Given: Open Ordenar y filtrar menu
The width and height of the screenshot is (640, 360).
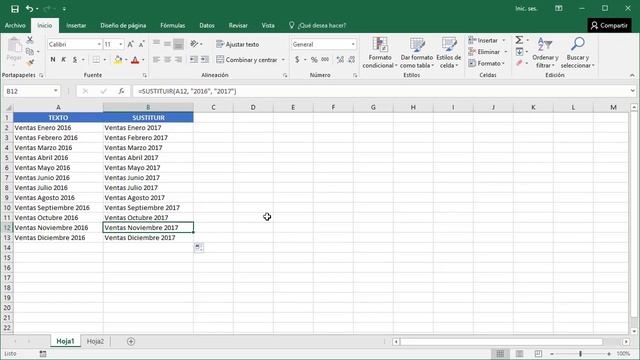Looking at the screenshot, I should [545, 53].
